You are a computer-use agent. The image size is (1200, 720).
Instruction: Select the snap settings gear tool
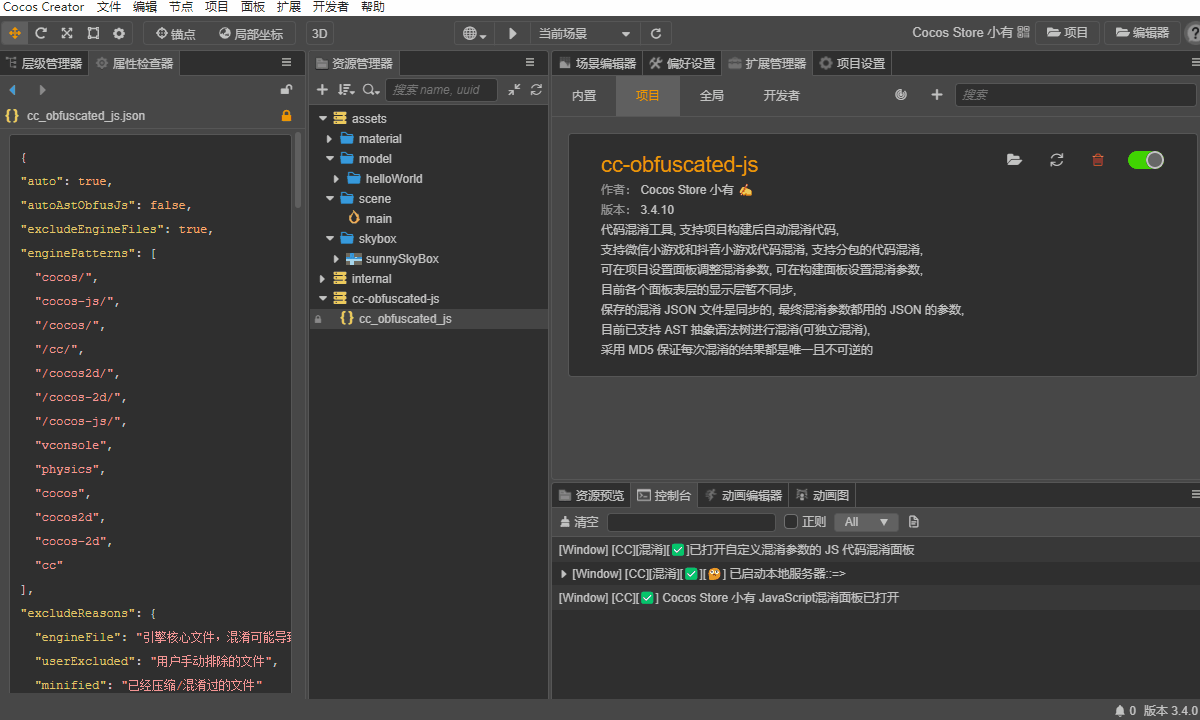[119, 33]
